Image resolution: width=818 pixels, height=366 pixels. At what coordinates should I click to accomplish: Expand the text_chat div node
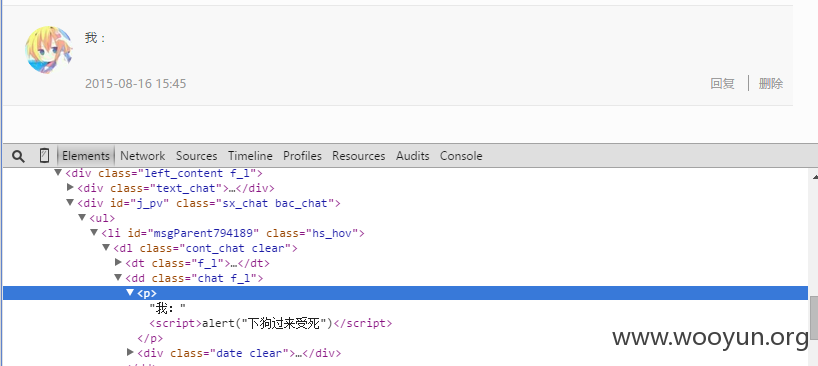tap(70, 187)
